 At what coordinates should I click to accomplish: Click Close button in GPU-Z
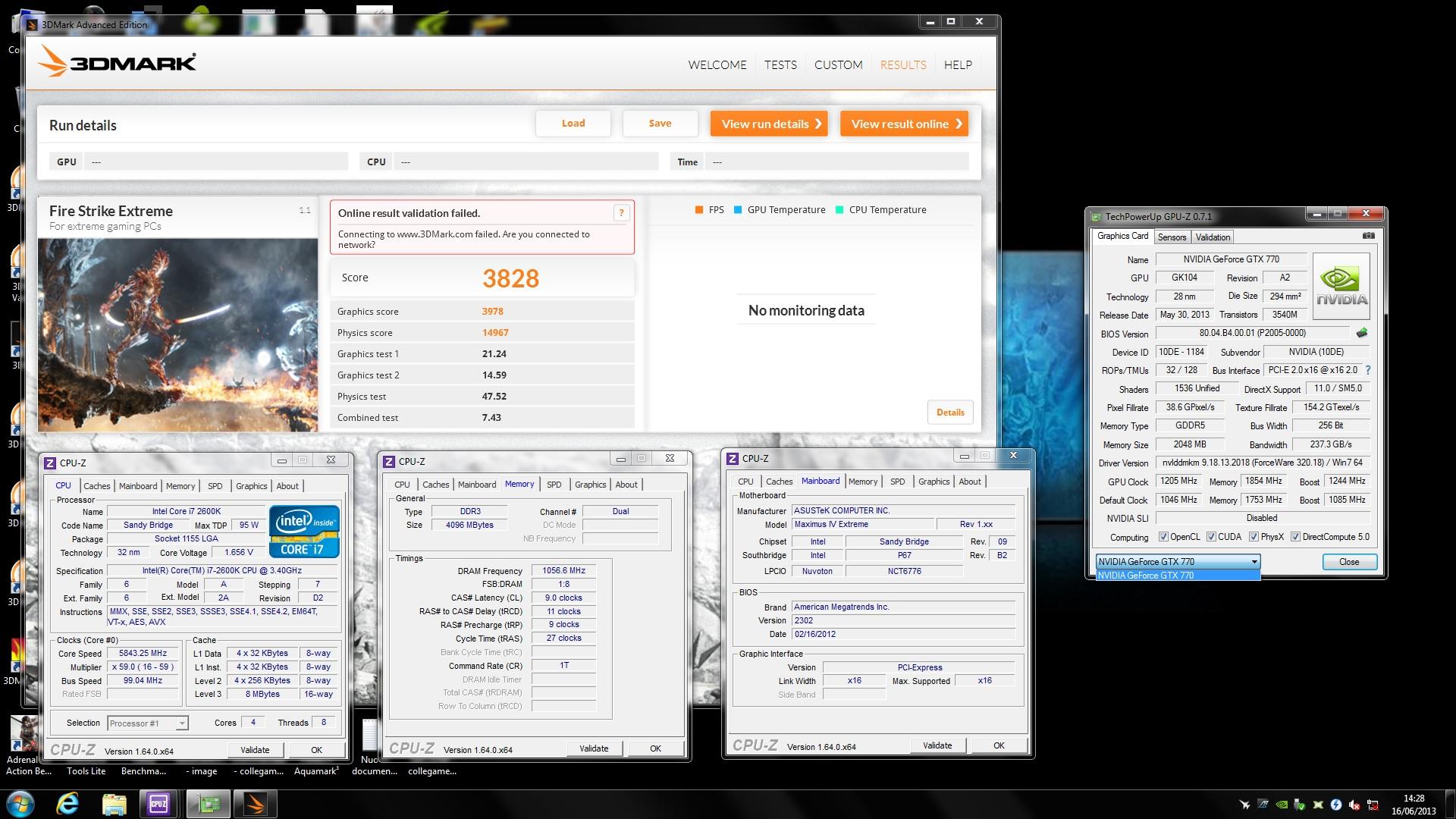pyautogui.click(x=1349, y=562)
